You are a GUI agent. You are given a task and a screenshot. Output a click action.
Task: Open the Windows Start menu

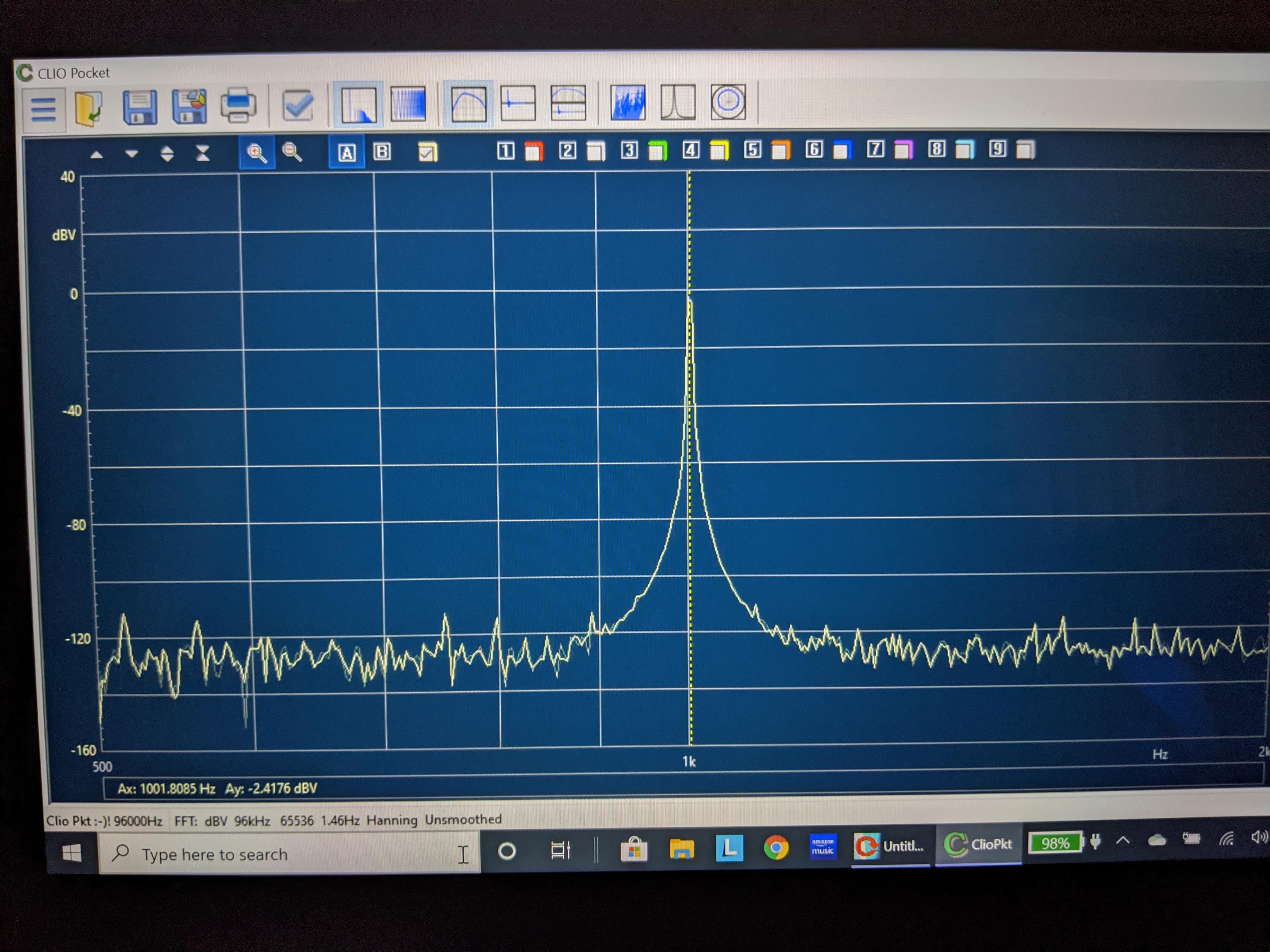[x=72, y=854]
